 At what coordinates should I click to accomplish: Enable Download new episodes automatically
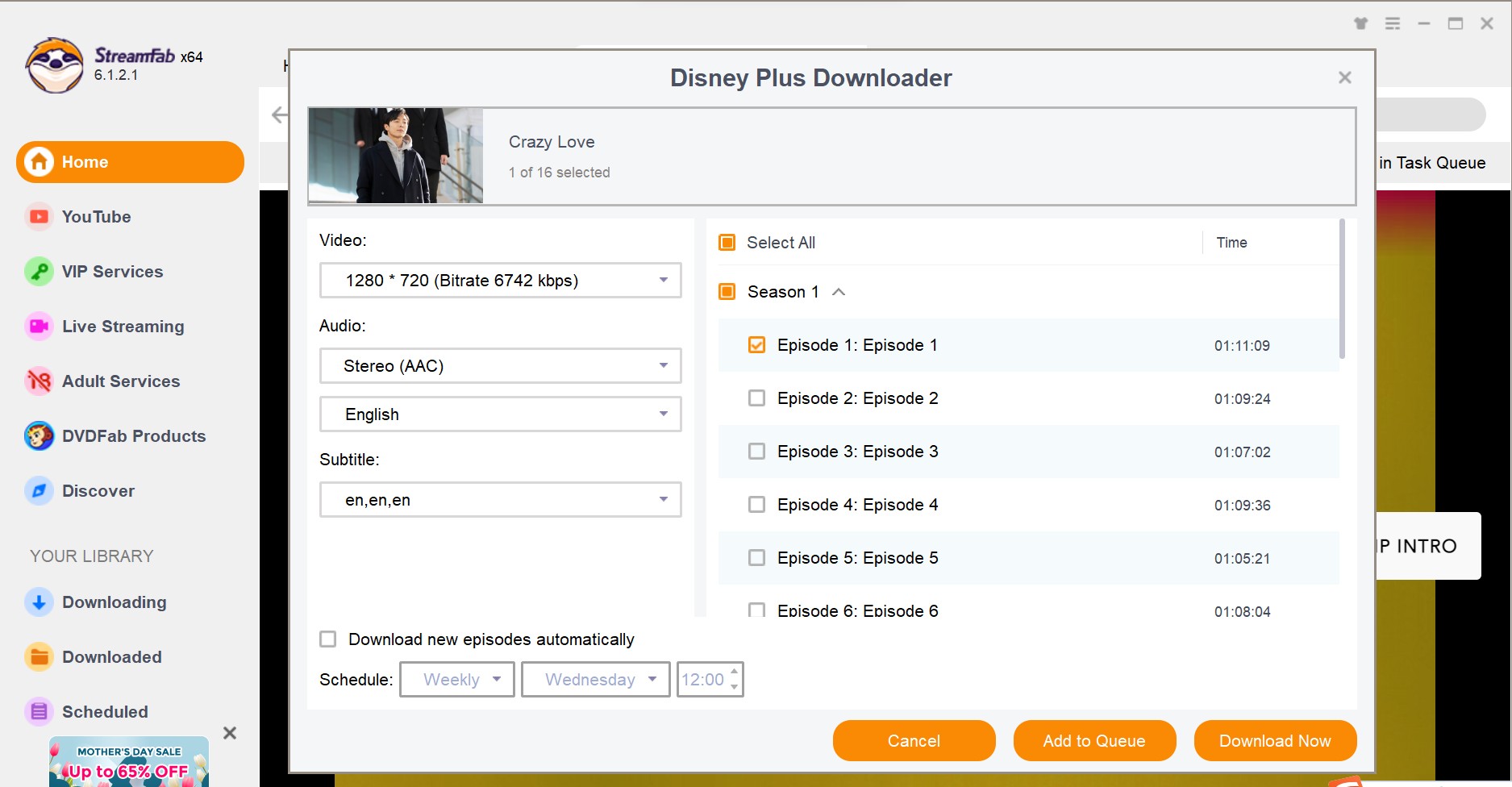tap(328, 639)
